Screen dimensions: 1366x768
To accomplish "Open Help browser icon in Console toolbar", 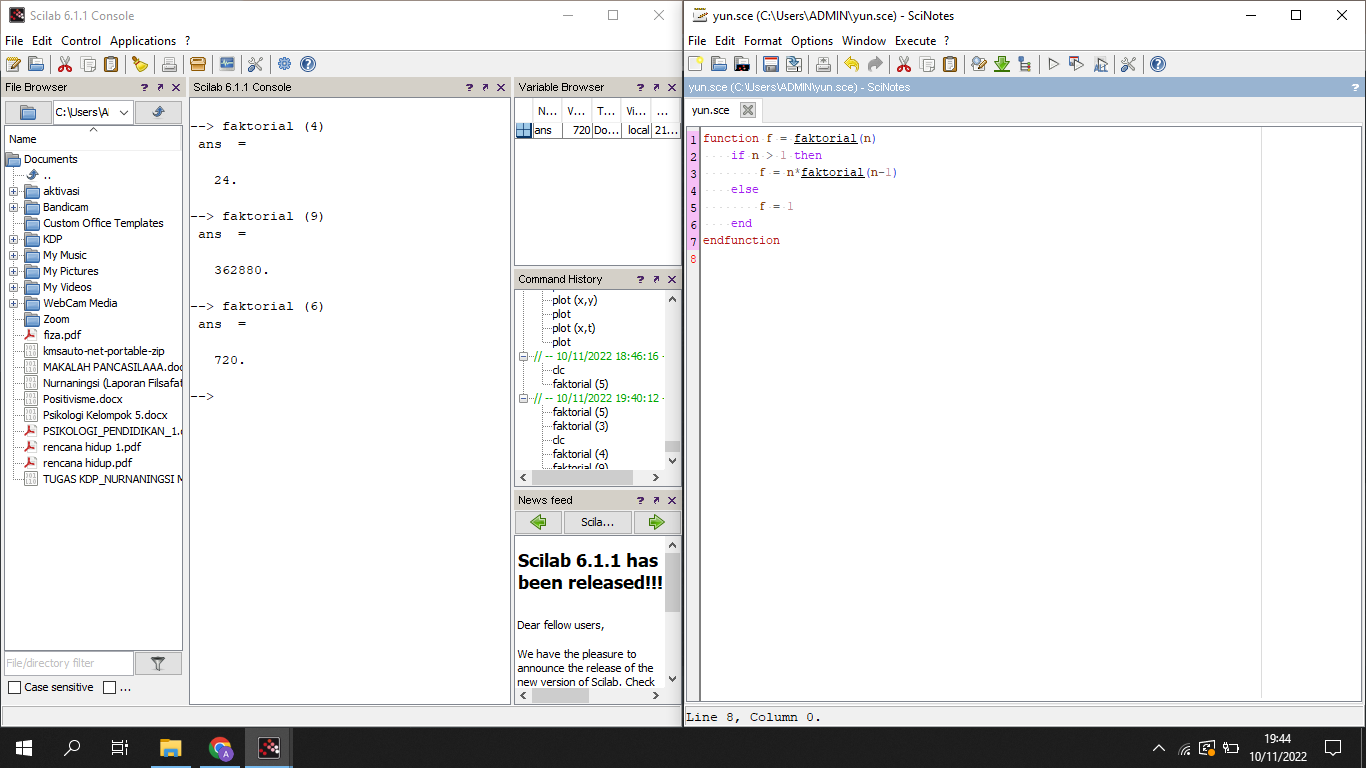I will [x=308, y=64].
